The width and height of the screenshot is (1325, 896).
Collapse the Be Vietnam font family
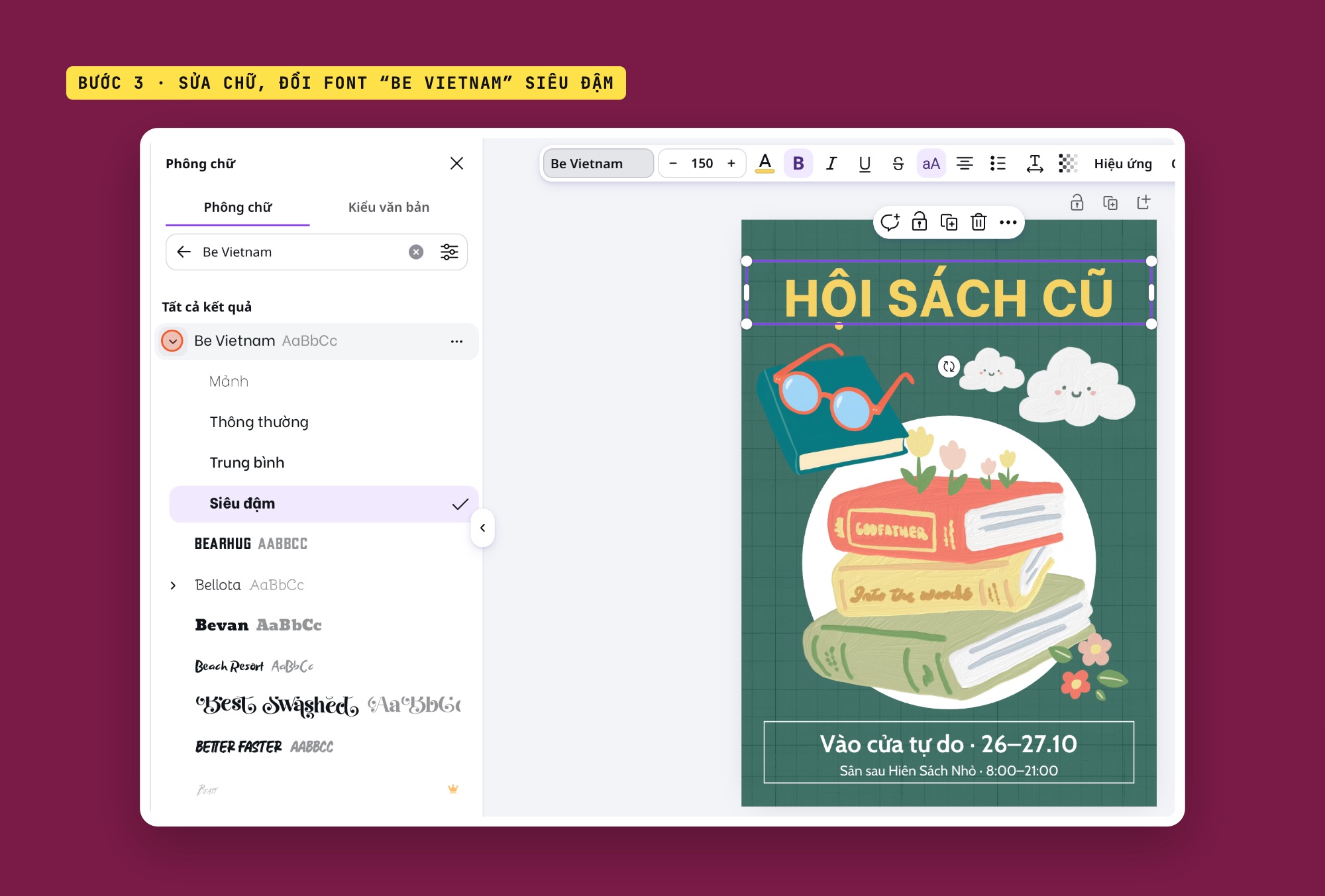pyautogui.click(x=172, y=341)
